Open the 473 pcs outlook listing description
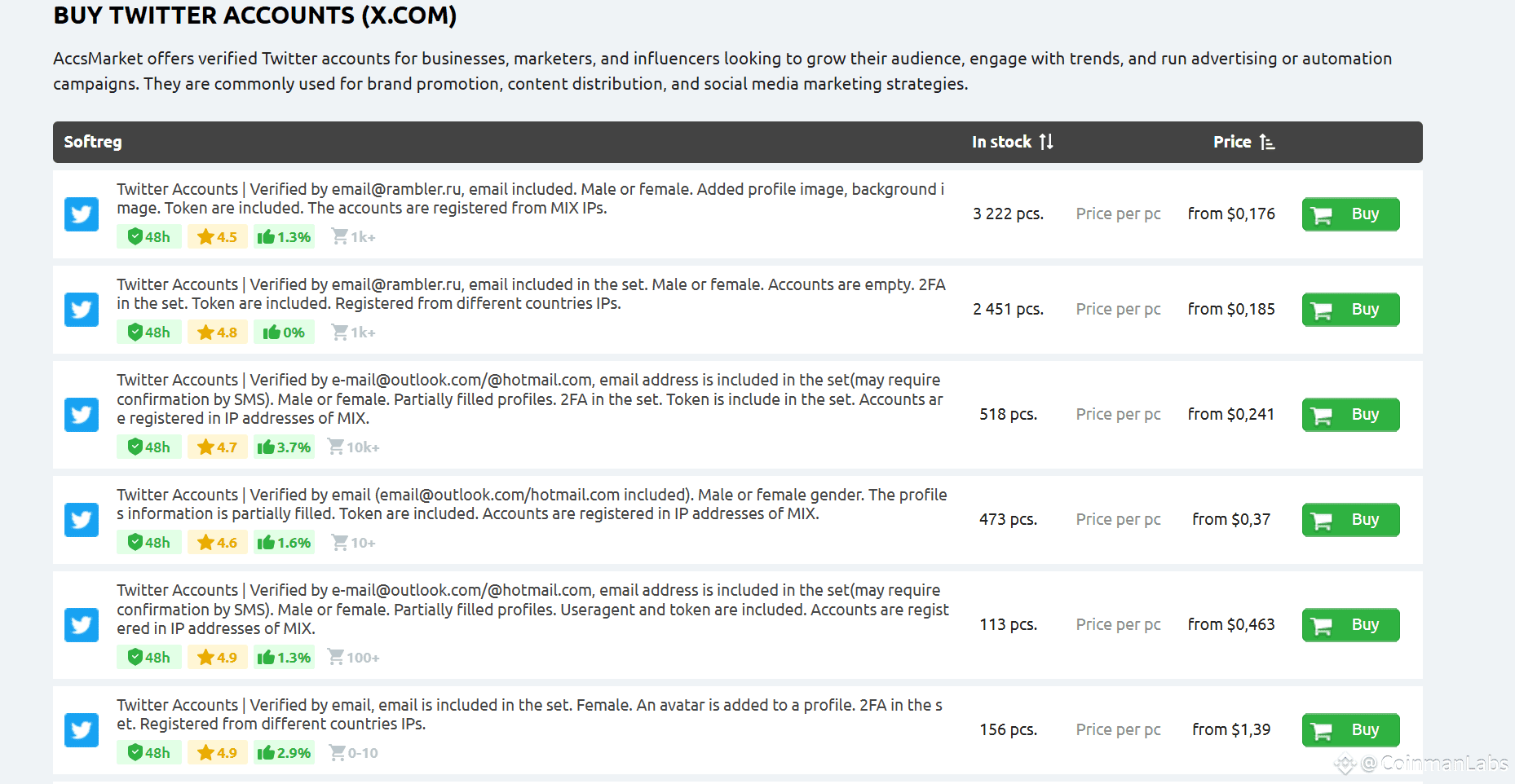The image size is (1515, 784). 532,504
